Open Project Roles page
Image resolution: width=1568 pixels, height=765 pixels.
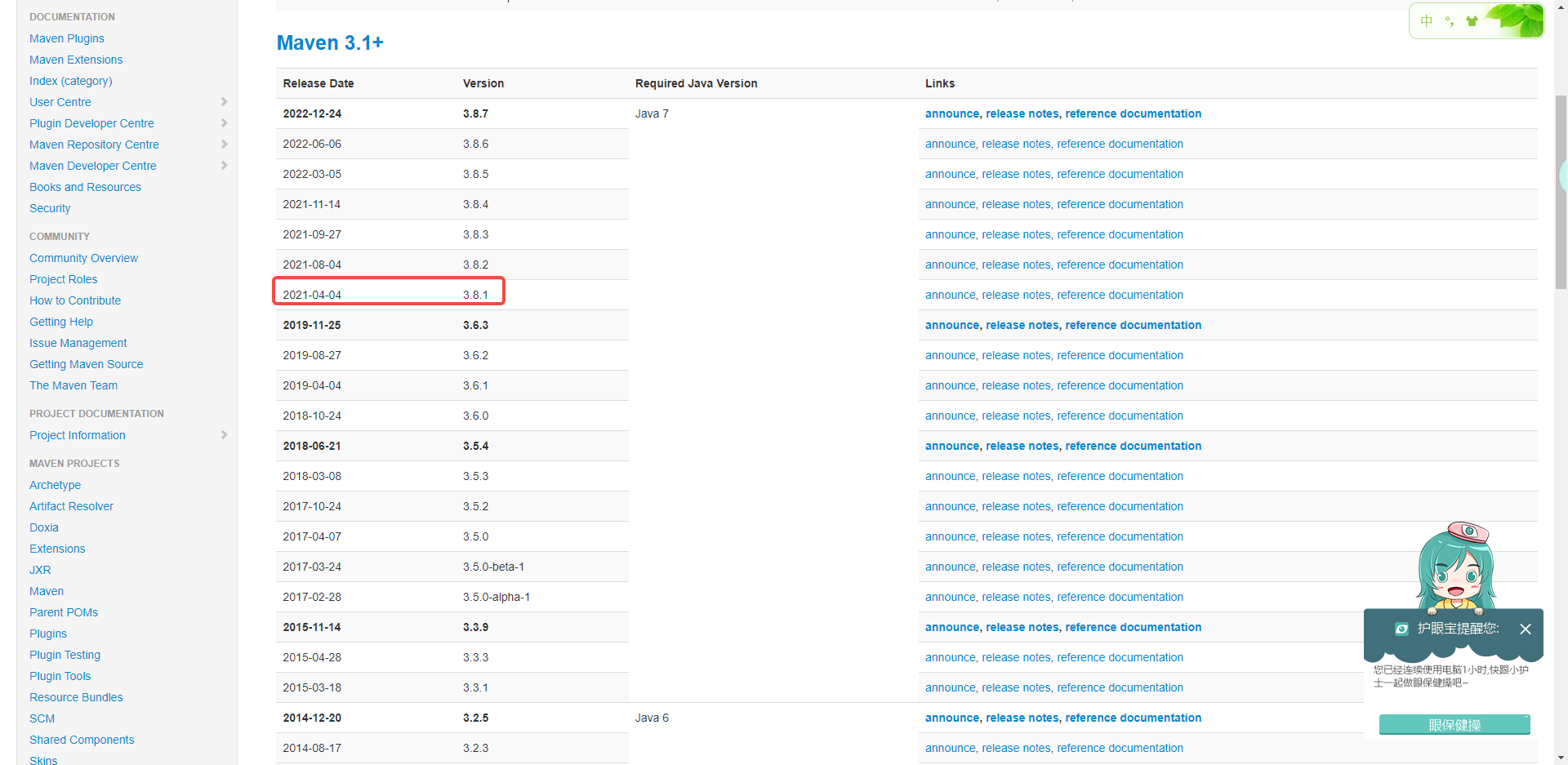pos(63,279)
